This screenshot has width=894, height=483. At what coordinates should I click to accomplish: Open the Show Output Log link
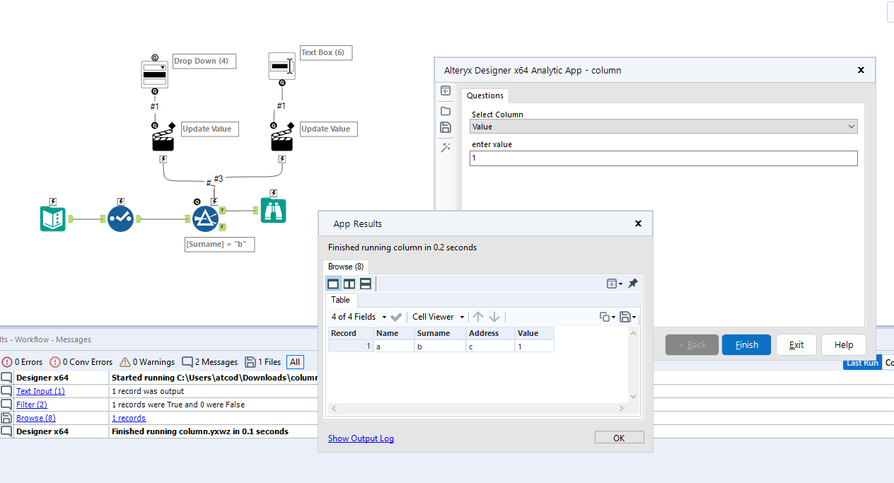tap(361, 439)
